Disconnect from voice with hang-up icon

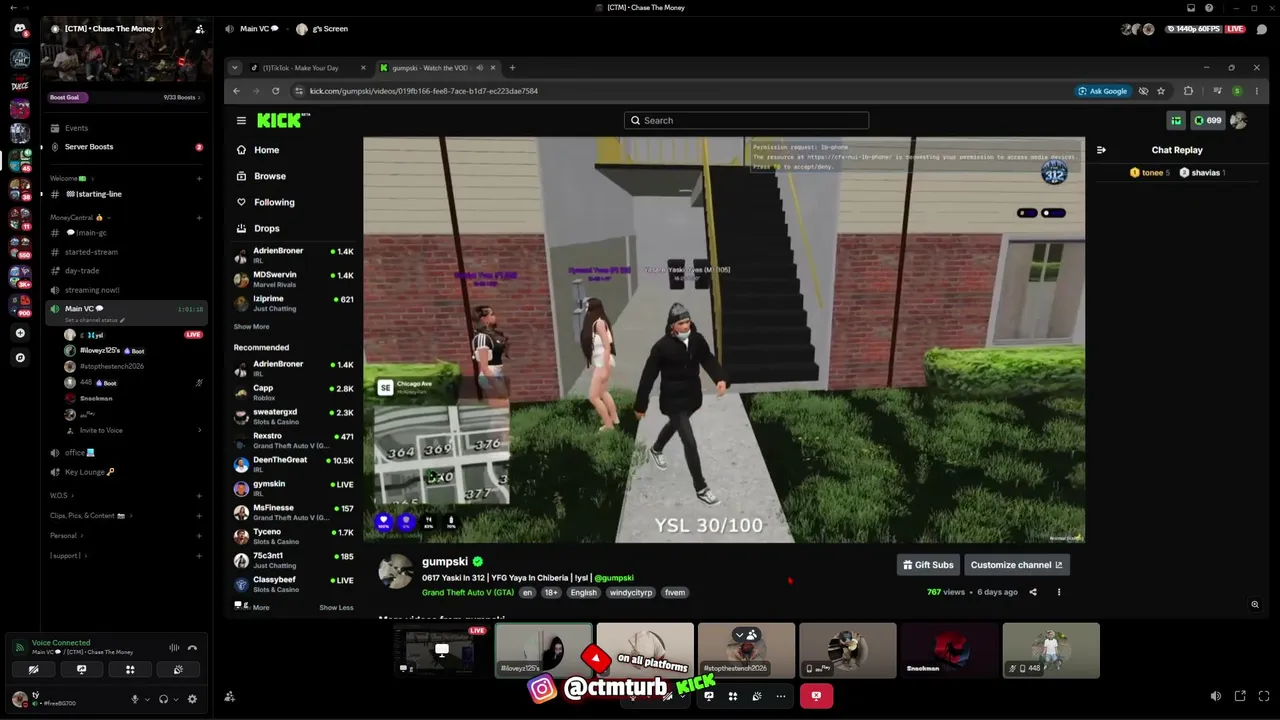click(x=192, y=647)
